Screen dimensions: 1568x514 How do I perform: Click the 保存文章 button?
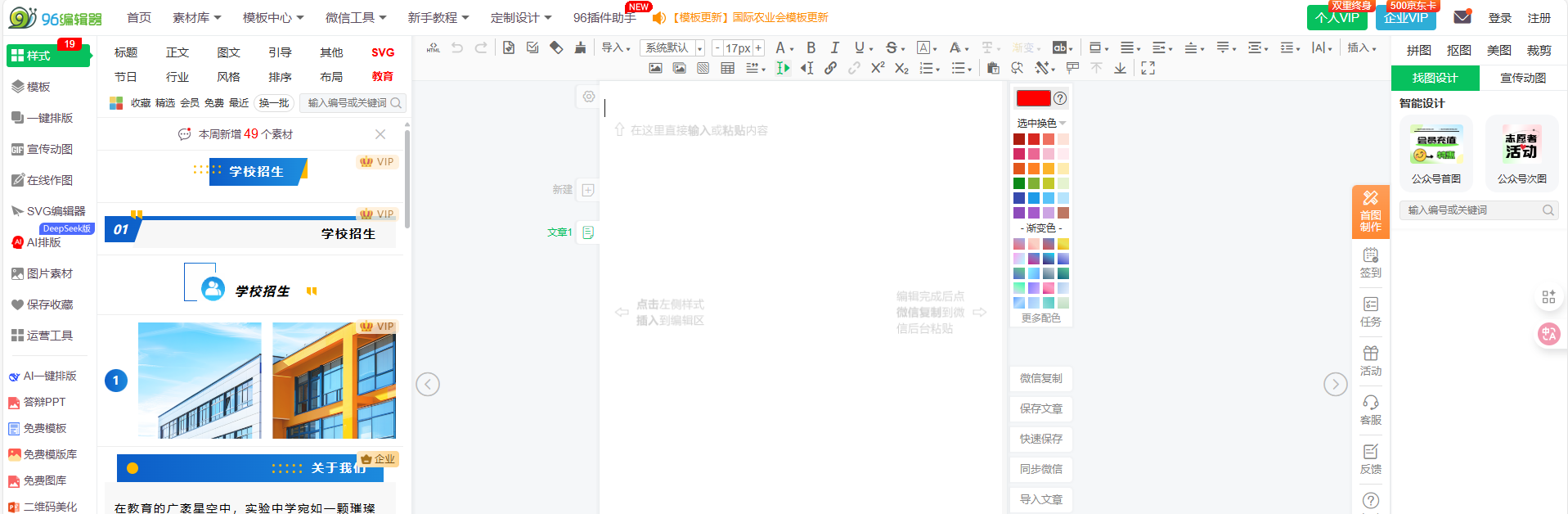[x=1040, y=408]
